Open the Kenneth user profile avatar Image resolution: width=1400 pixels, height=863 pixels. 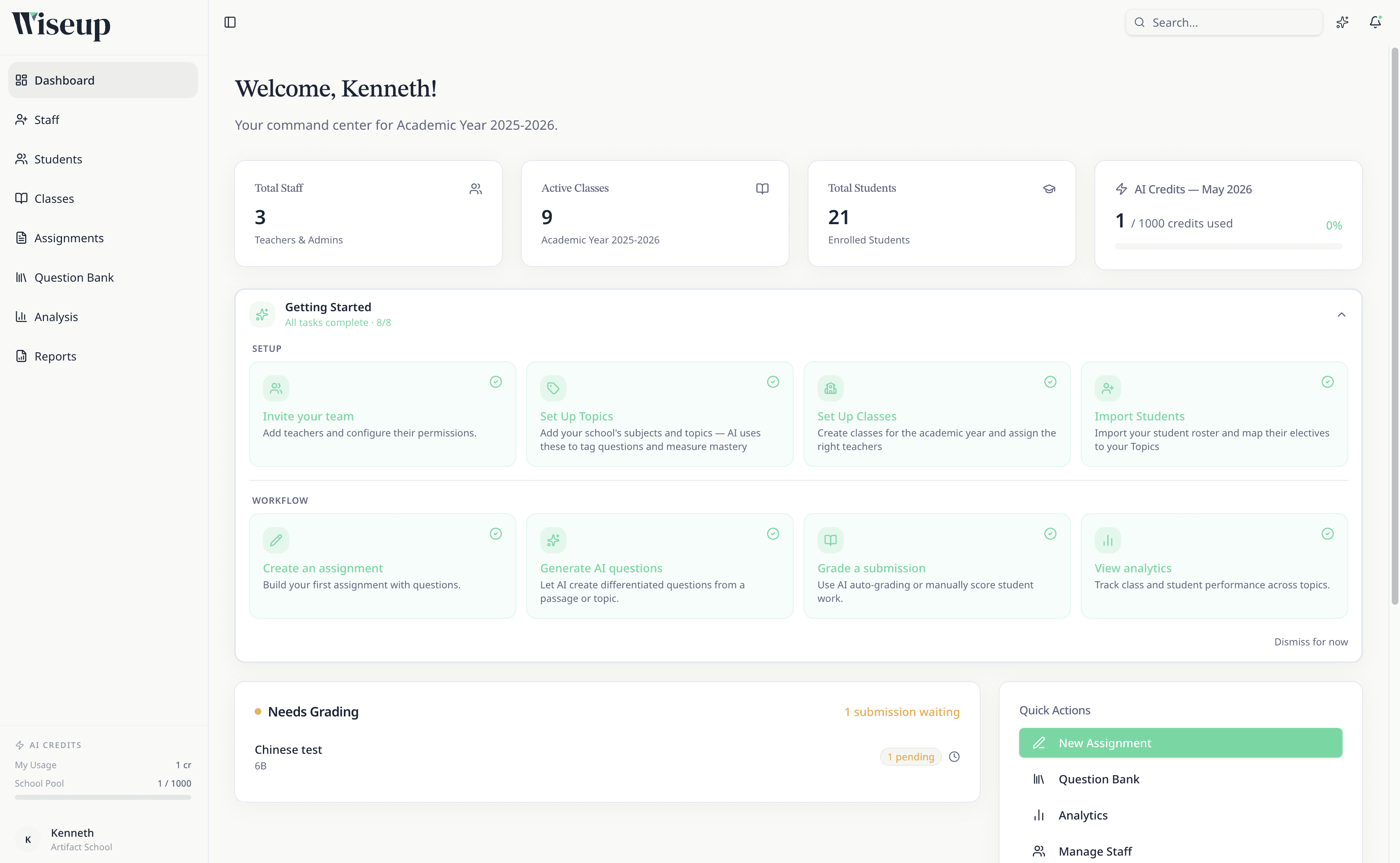point(28,840)
